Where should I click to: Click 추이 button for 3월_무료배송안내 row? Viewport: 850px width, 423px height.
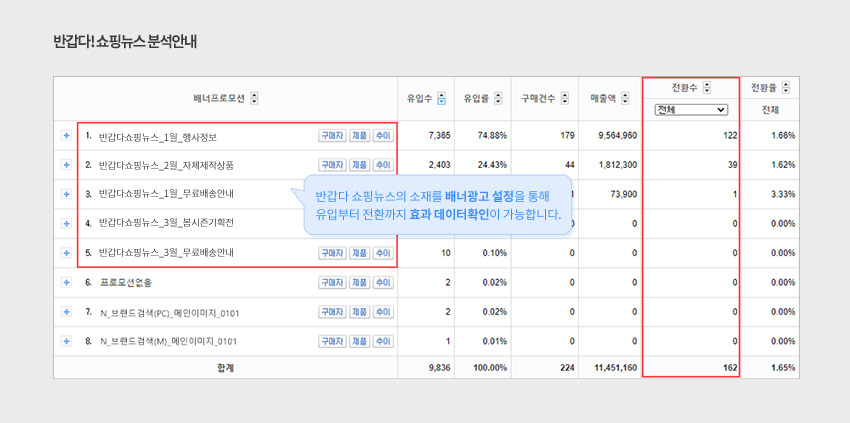[383, 253]
